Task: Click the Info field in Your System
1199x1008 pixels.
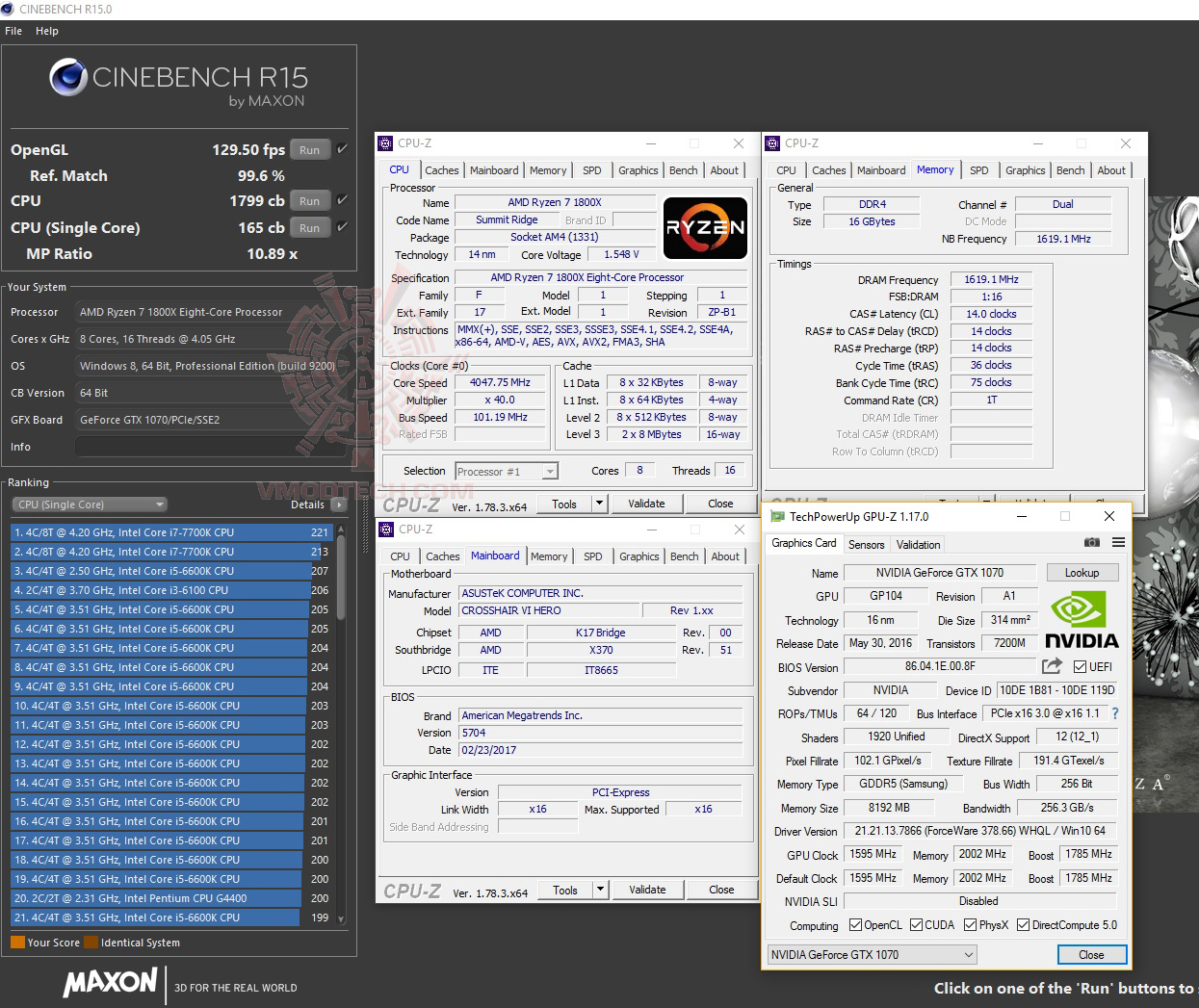Action: 207,446
